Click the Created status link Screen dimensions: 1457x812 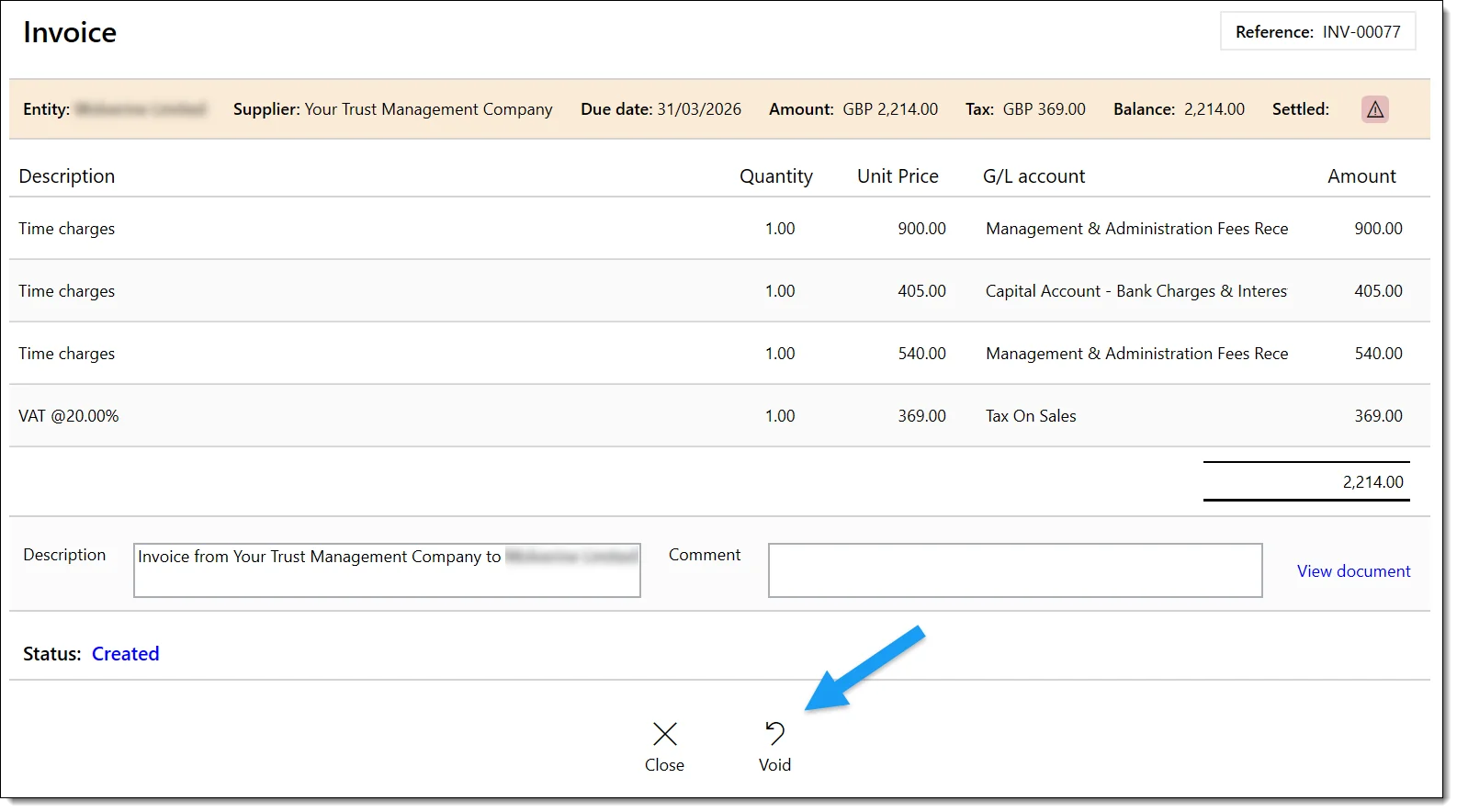click(x=126, y=653)
